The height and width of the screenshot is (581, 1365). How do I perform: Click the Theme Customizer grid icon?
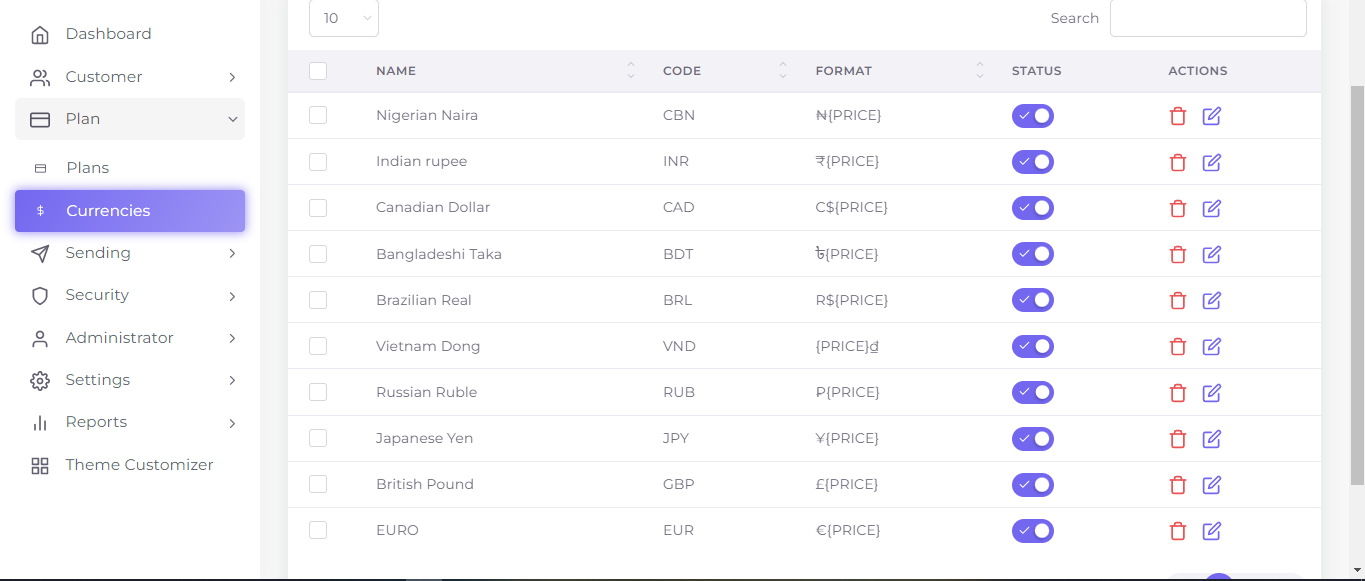pos(40,466)
